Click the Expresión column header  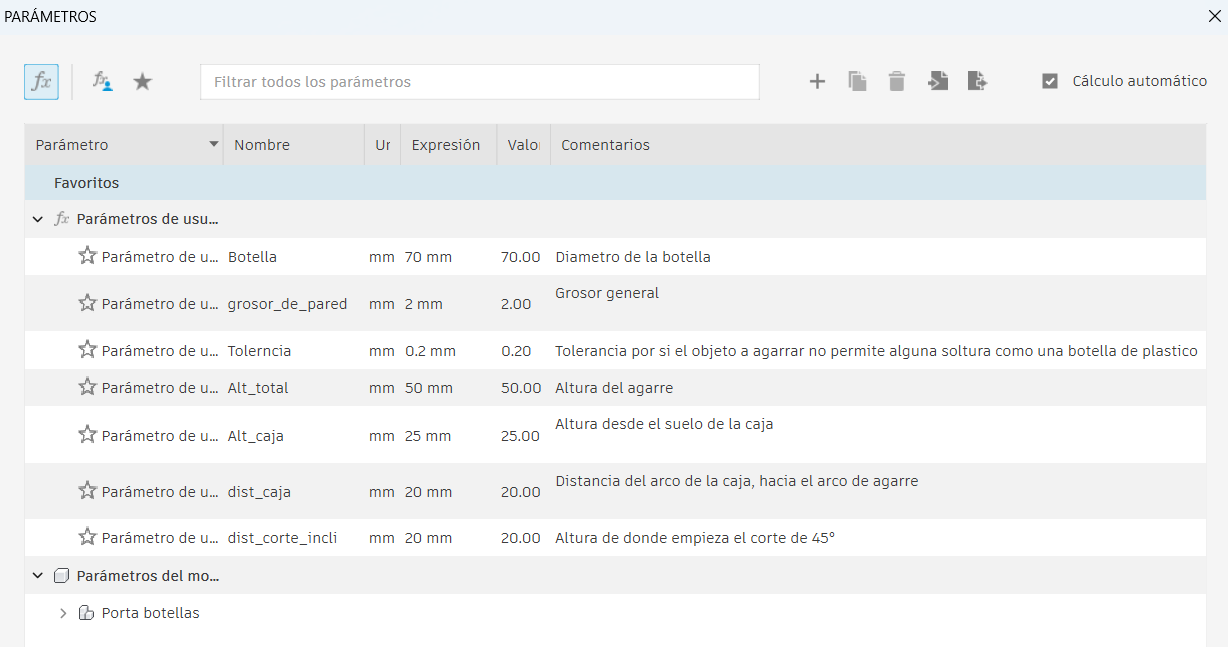[448, 145]
